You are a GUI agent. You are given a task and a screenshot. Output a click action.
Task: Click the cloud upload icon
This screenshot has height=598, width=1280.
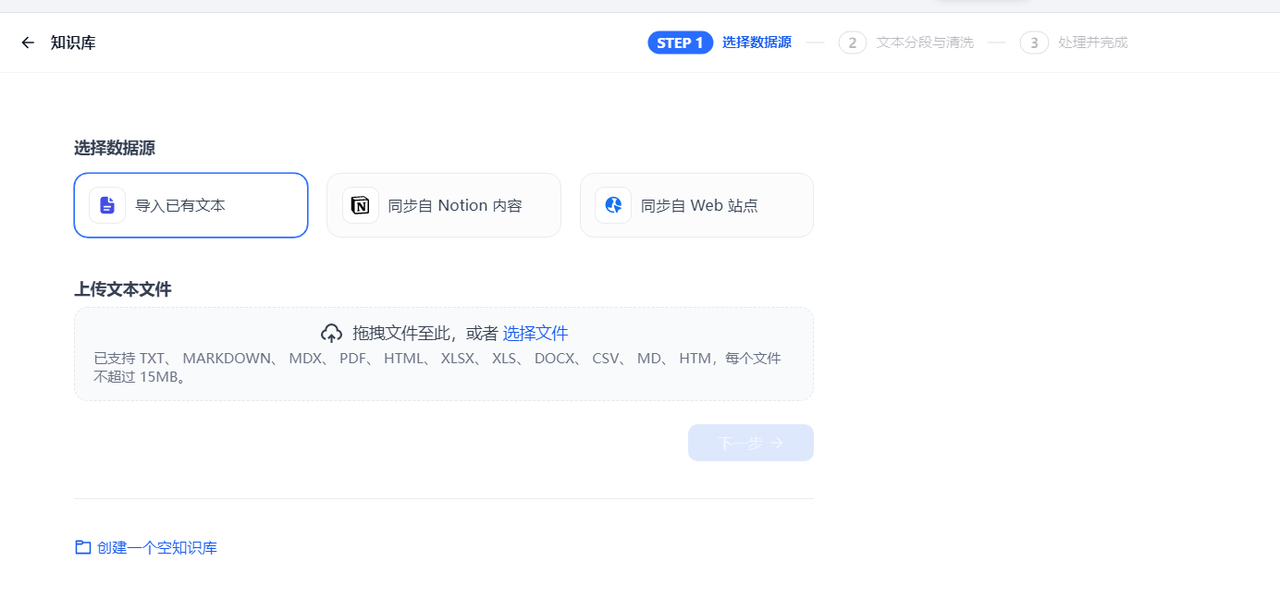pyautogui.click(x=331, y=333)
